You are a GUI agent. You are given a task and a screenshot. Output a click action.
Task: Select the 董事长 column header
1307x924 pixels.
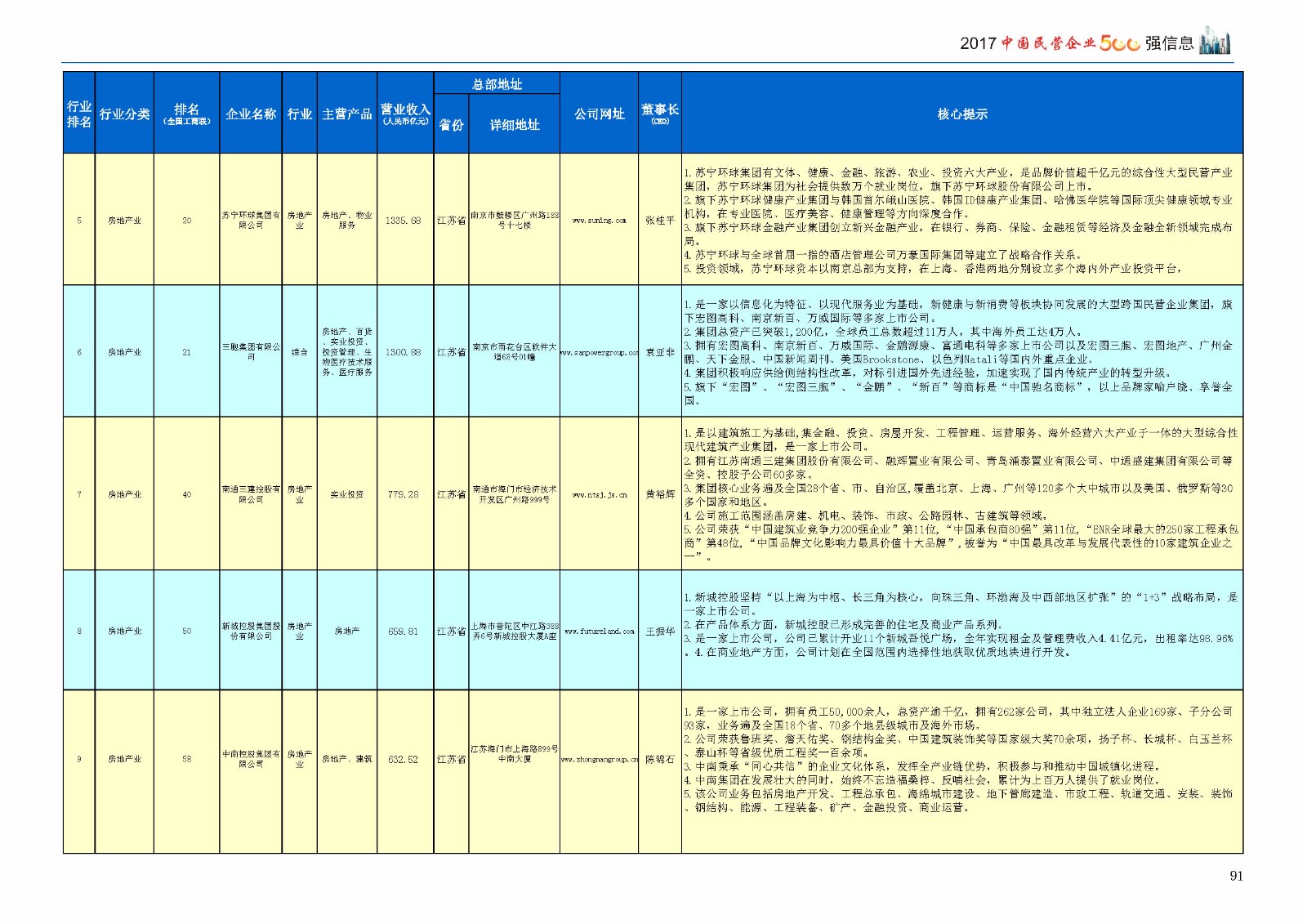pos(659,114)
